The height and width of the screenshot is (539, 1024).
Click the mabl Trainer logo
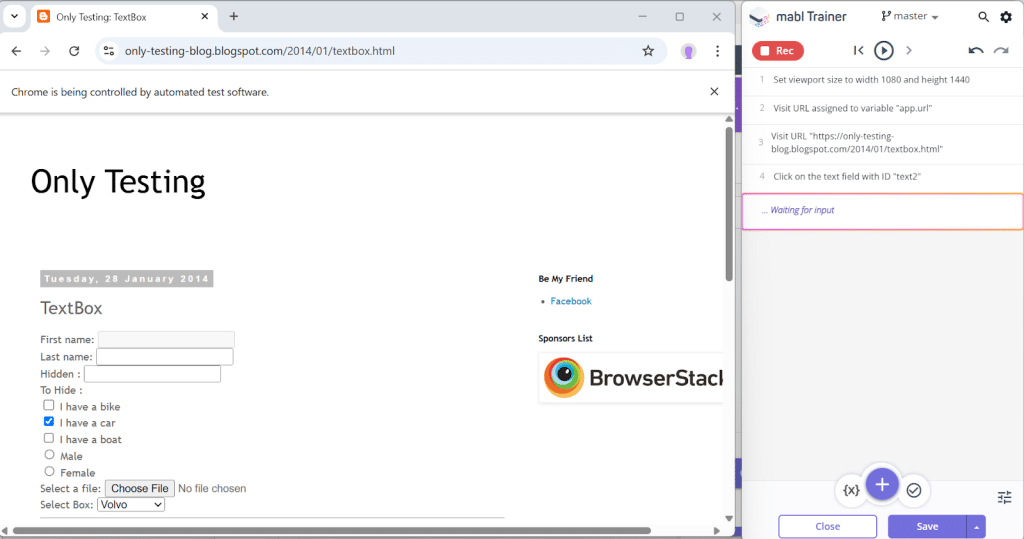[759, 18]
